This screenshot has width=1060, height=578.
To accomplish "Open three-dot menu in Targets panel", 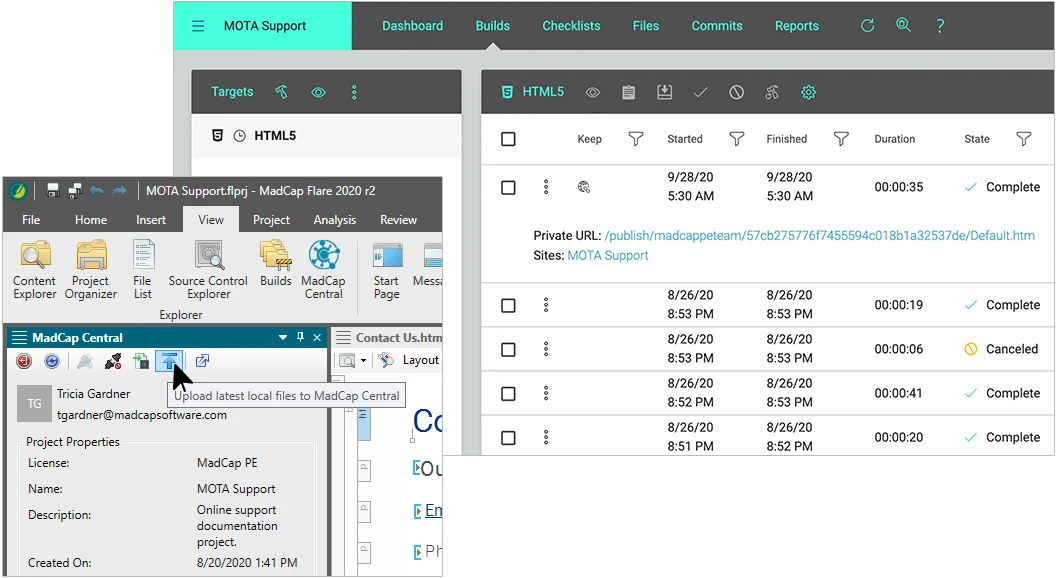I will click(x=354, y=92).
